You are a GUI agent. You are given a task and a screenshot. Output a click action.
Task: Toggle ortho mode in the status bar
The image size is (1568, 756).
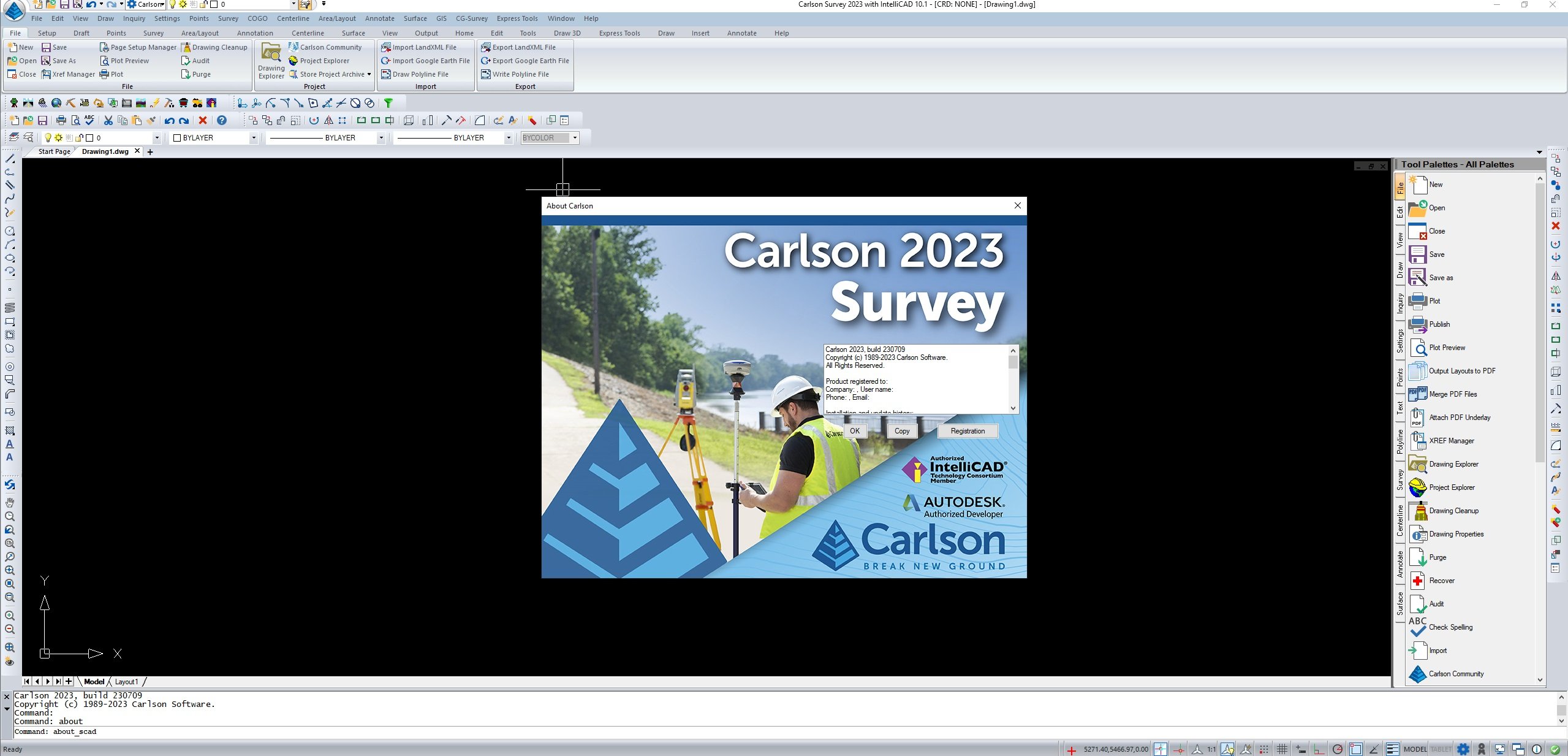click(1319, 749)
